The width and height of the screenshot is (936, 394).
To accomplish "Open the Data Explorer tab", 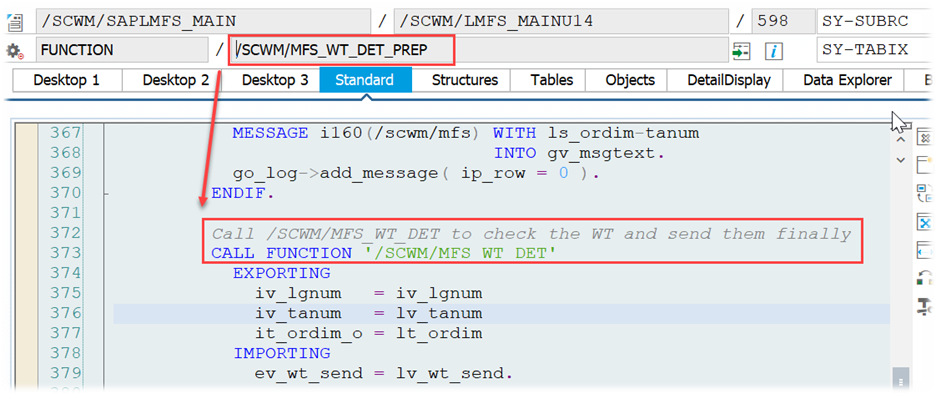I will 848,80.
